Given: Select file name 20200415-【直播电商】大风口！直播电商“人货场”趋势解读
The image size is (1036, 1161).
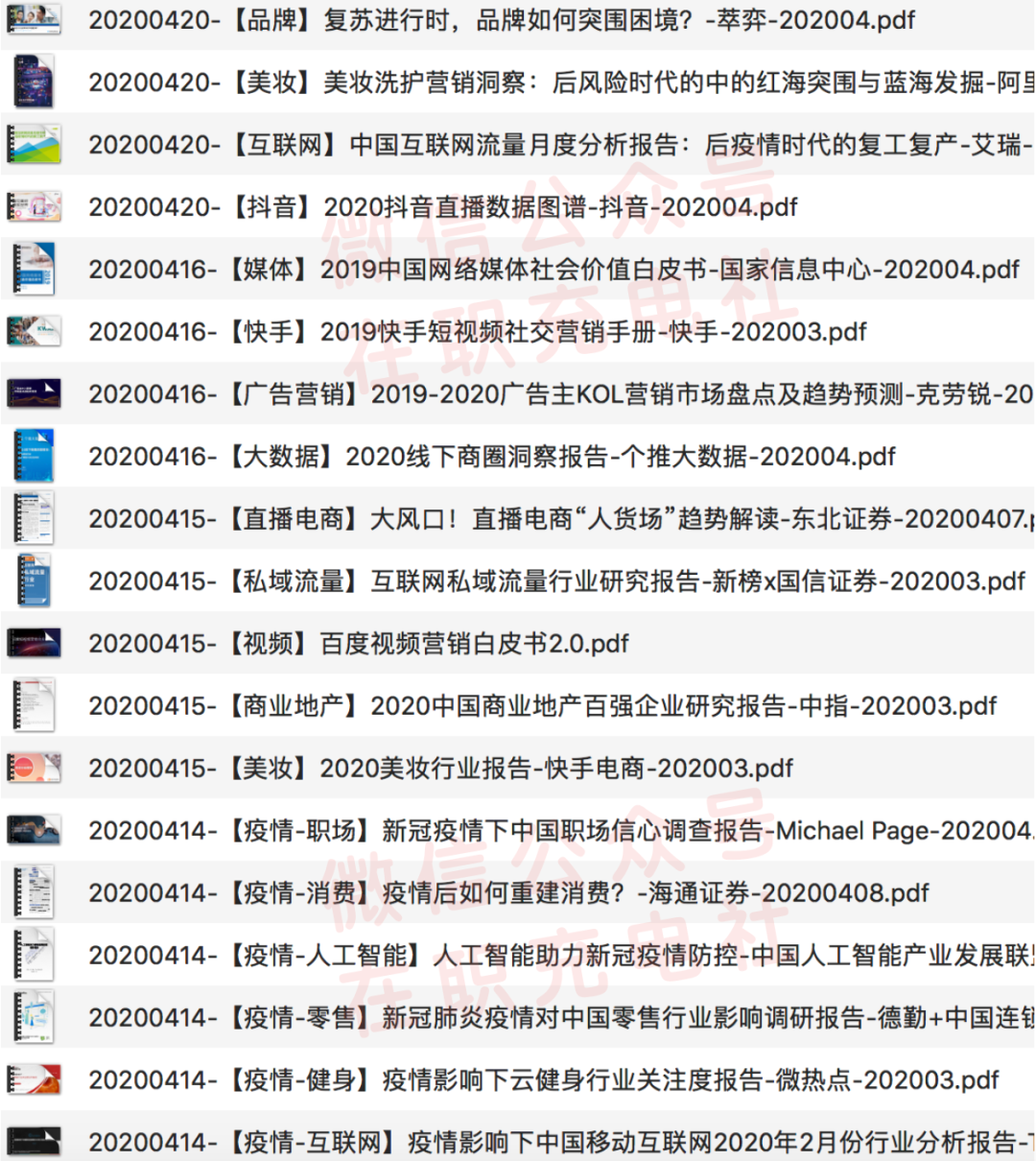Looking at the screenshot, I should point(562,519).
